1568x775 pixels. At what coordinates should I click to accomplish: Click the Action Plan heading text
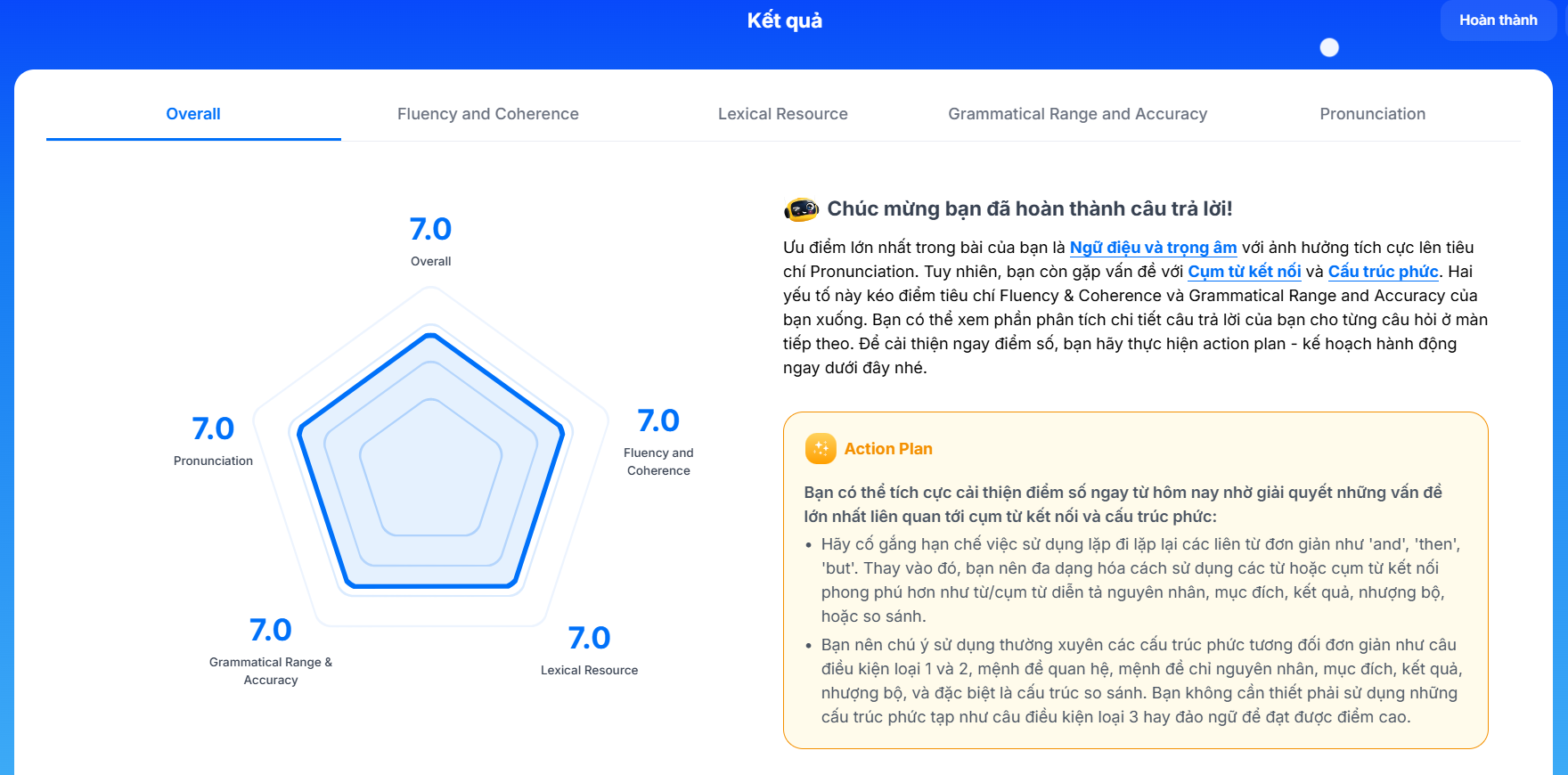pyautogui.click(x=888, y=449)
